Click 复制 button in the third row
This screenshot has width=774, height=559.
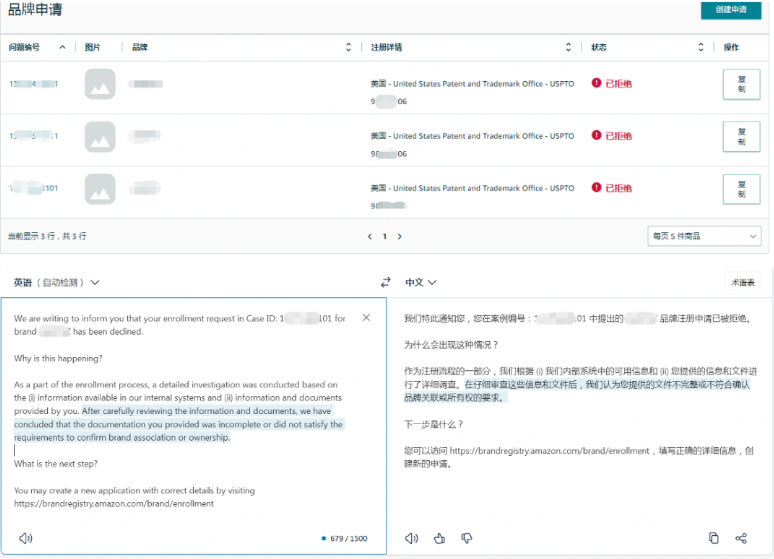pos(741,188)
